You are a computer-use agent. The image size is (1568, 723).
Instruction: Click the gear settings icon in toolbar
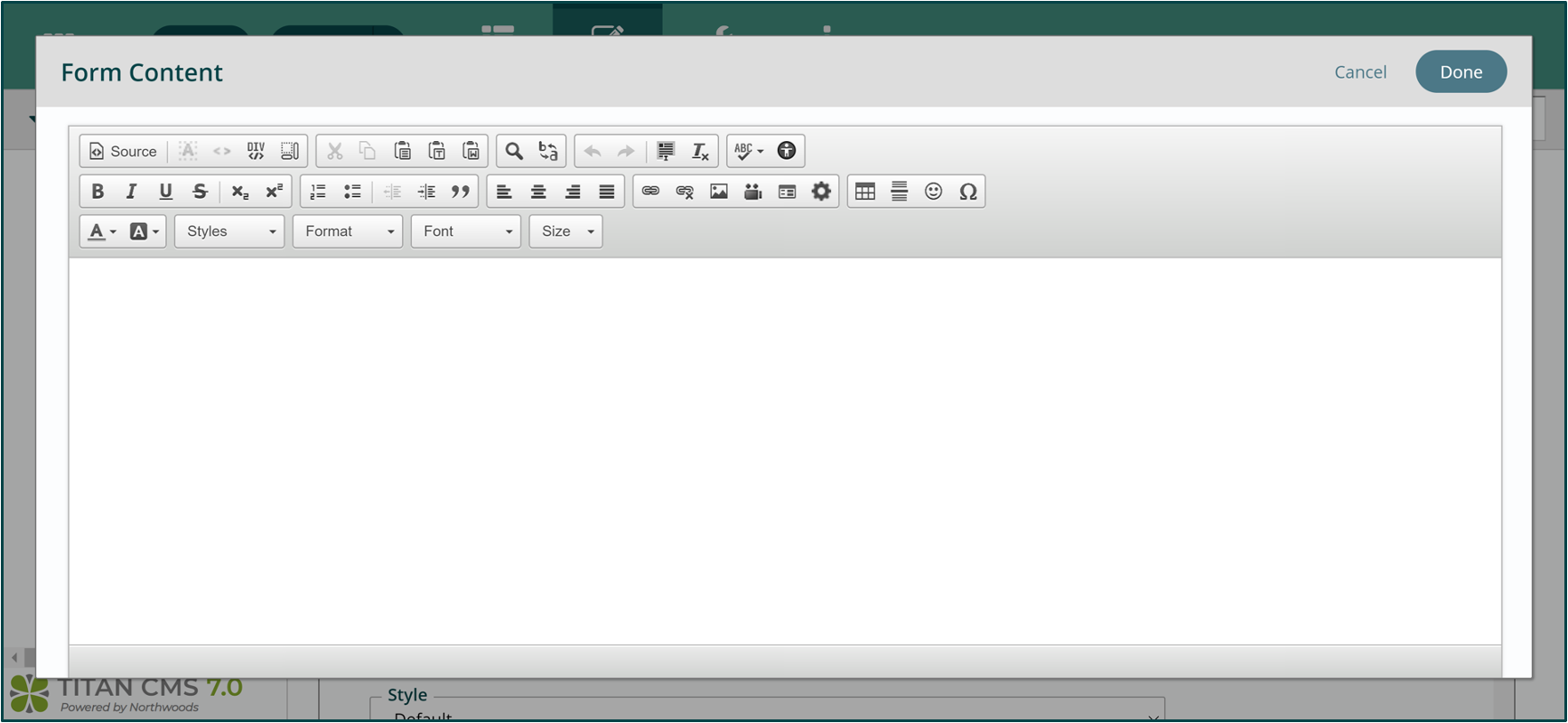821,192
